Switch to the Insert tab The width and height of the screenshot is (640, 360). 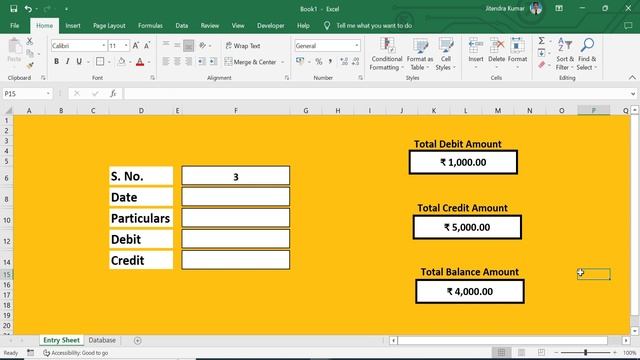click(73, 25)
